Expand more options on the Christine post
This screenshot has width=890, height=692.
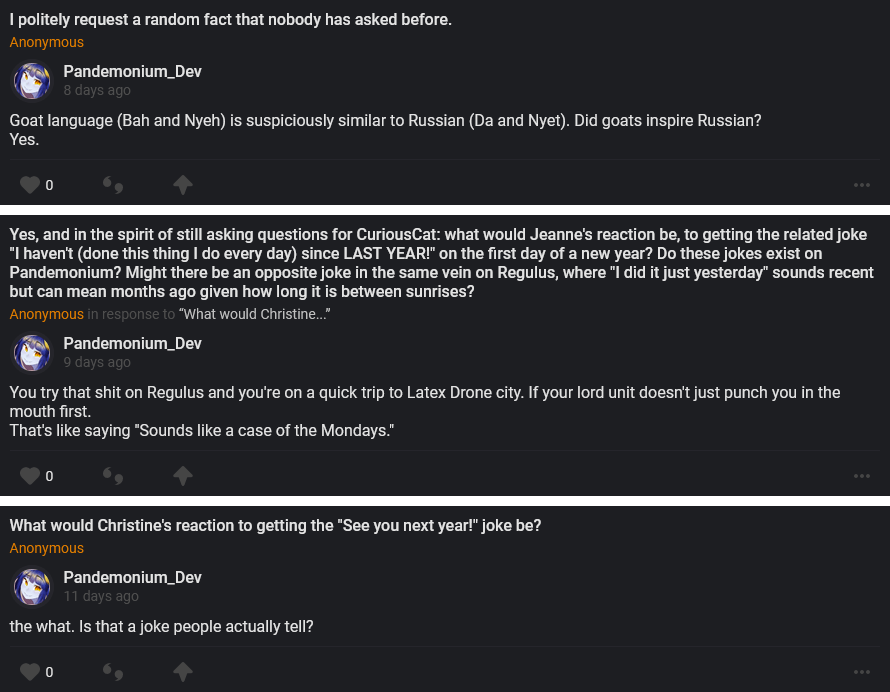[x=861, y=671]
